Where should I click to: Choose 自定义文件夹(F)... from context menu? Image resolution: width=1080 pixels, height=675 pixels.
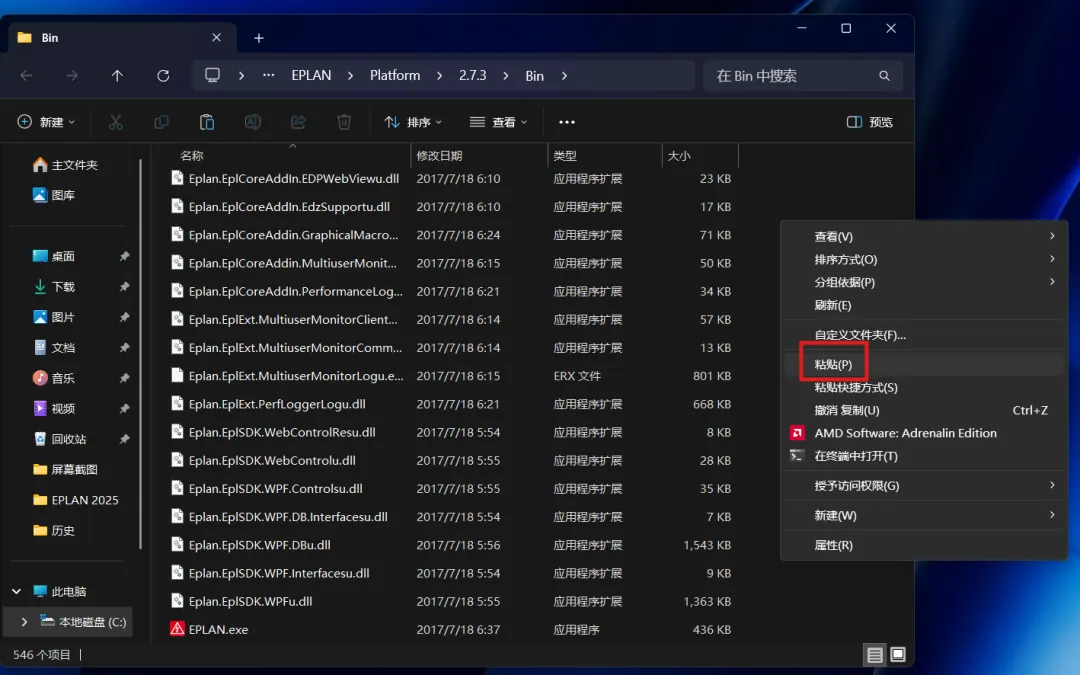click(923, 335)
